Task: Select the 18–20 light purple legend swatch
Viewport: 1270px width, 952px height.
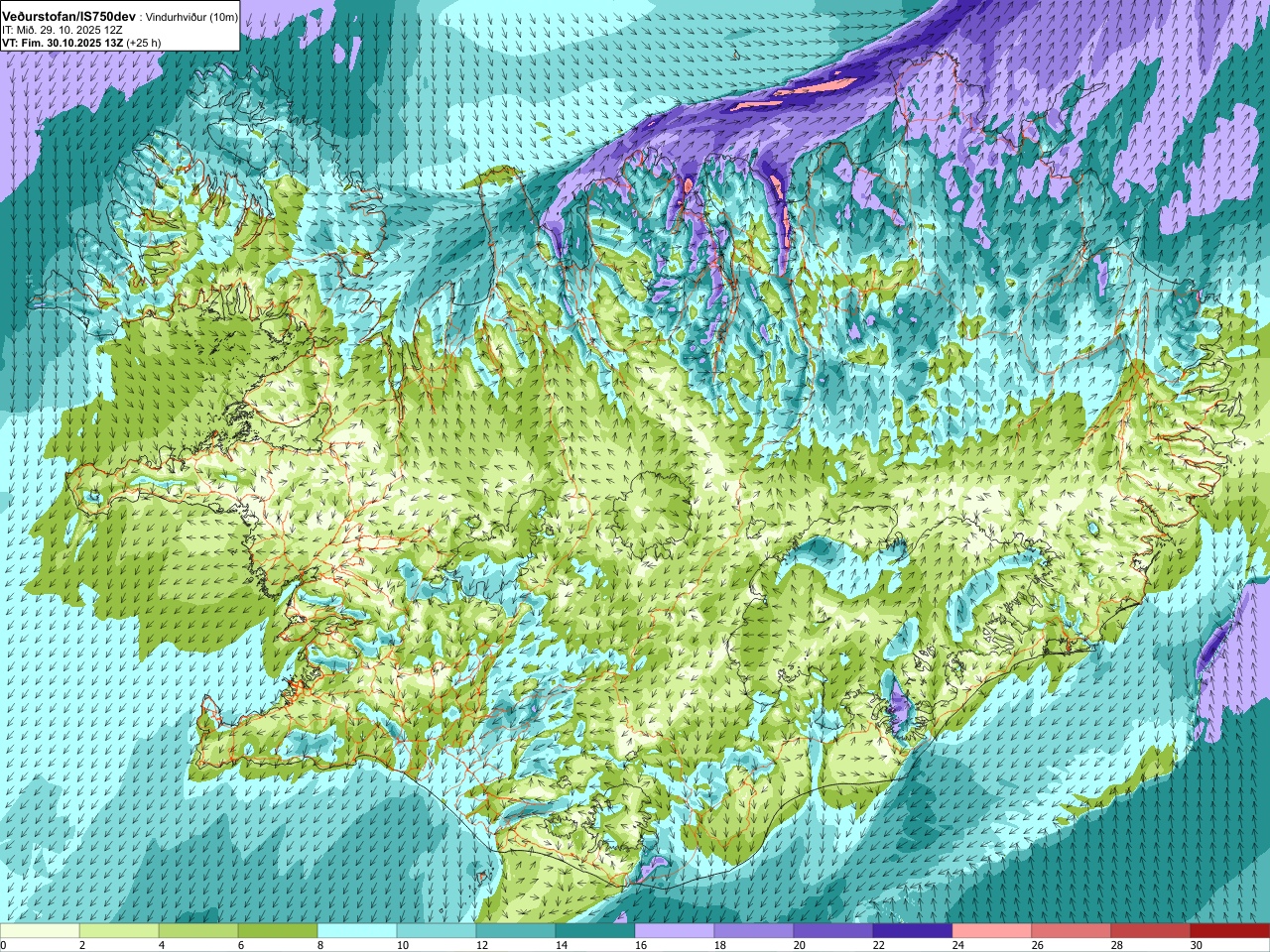Action: [x=754, y=931]
